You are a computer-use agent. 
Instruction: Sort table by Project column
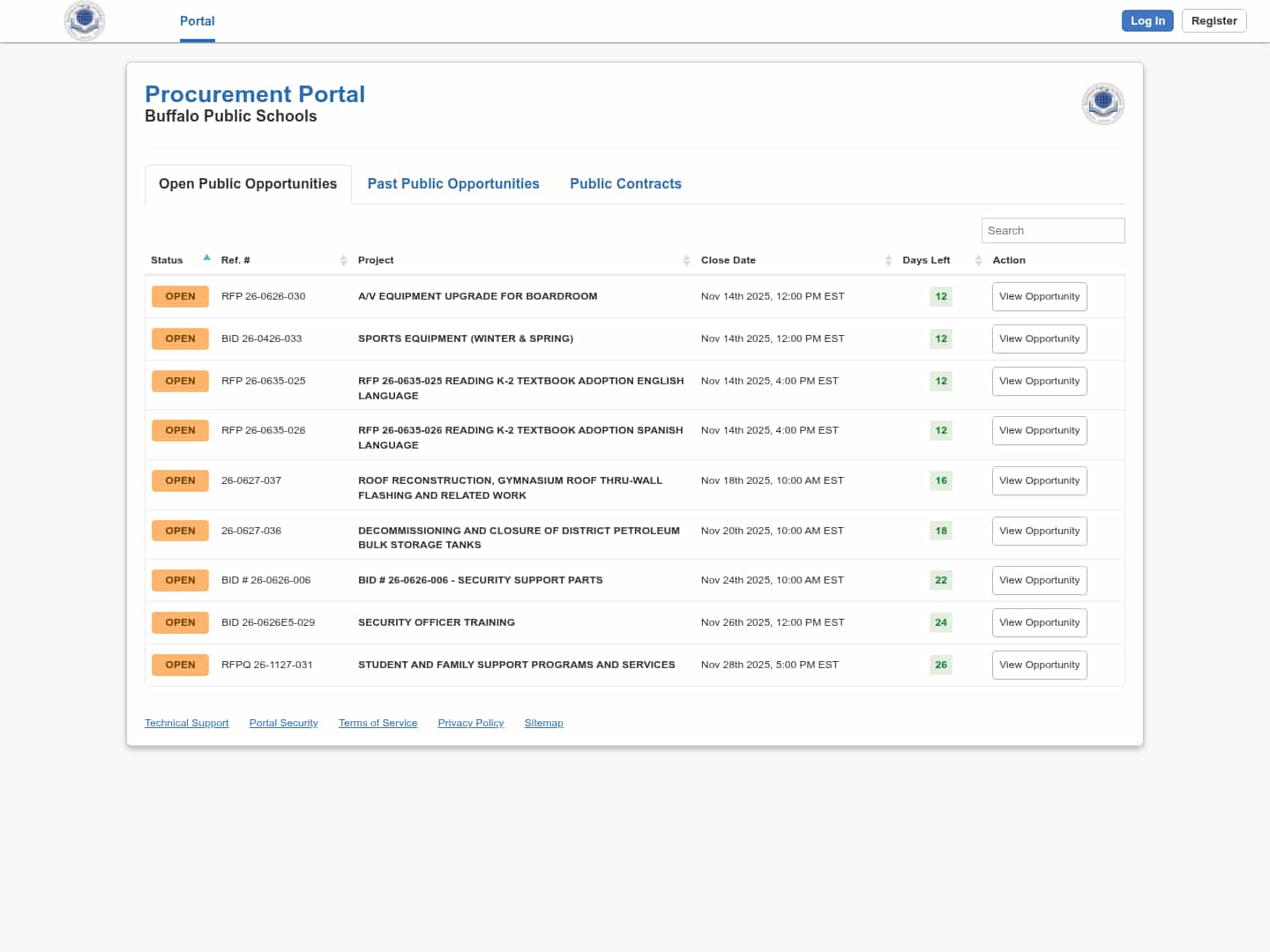click(686, 260)
